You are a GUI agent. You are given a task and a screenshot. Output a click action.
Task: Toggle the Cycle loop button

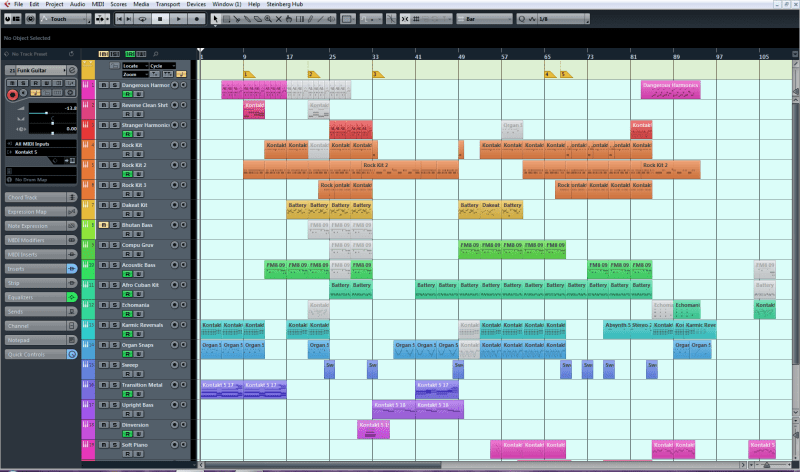142,19
